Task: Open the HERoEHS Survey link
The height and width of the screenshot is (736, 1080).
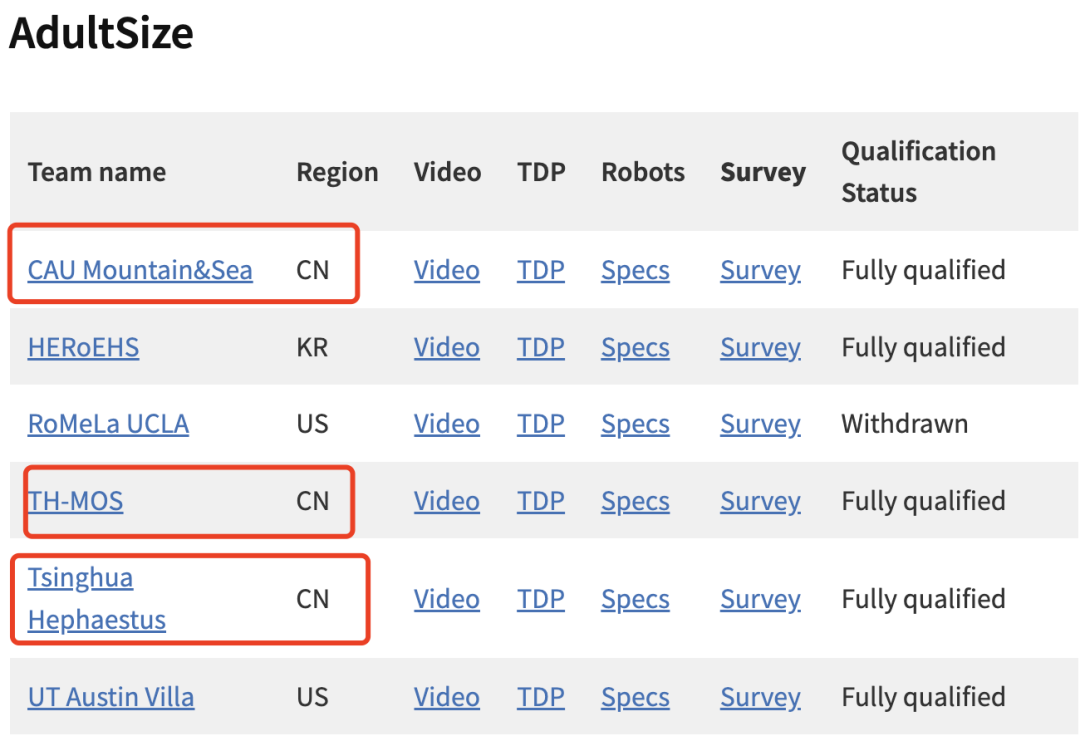Action: coord(760,347)
